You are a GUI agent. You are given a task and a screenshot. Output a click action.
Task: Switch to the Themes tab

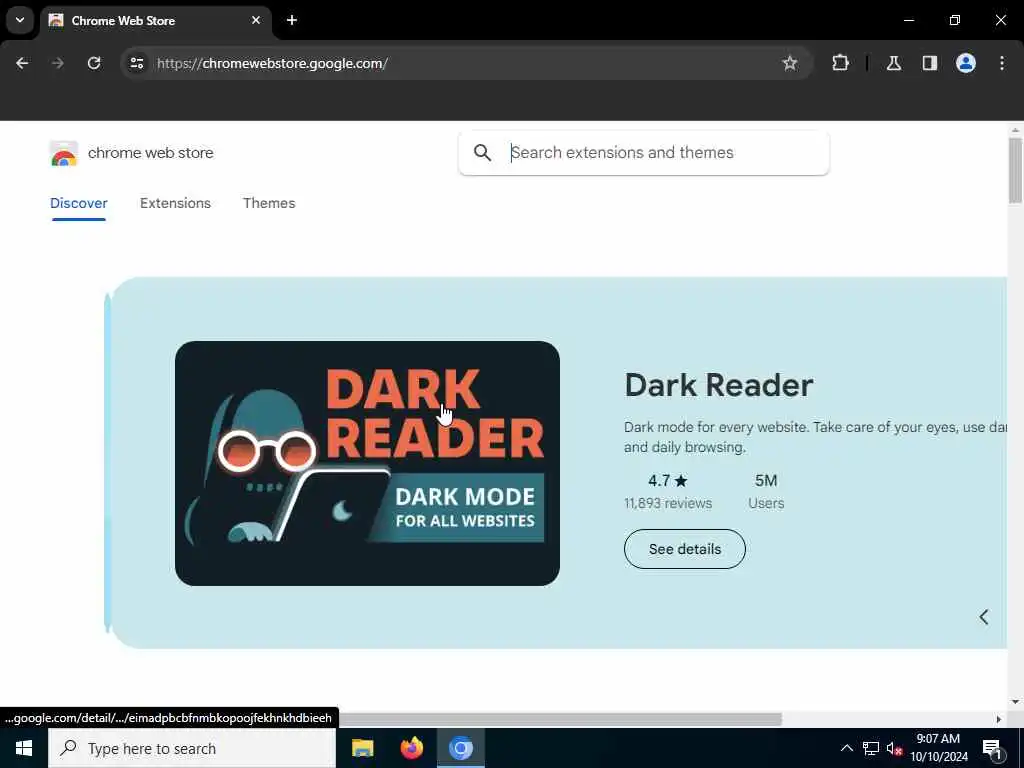pos(269,203)
